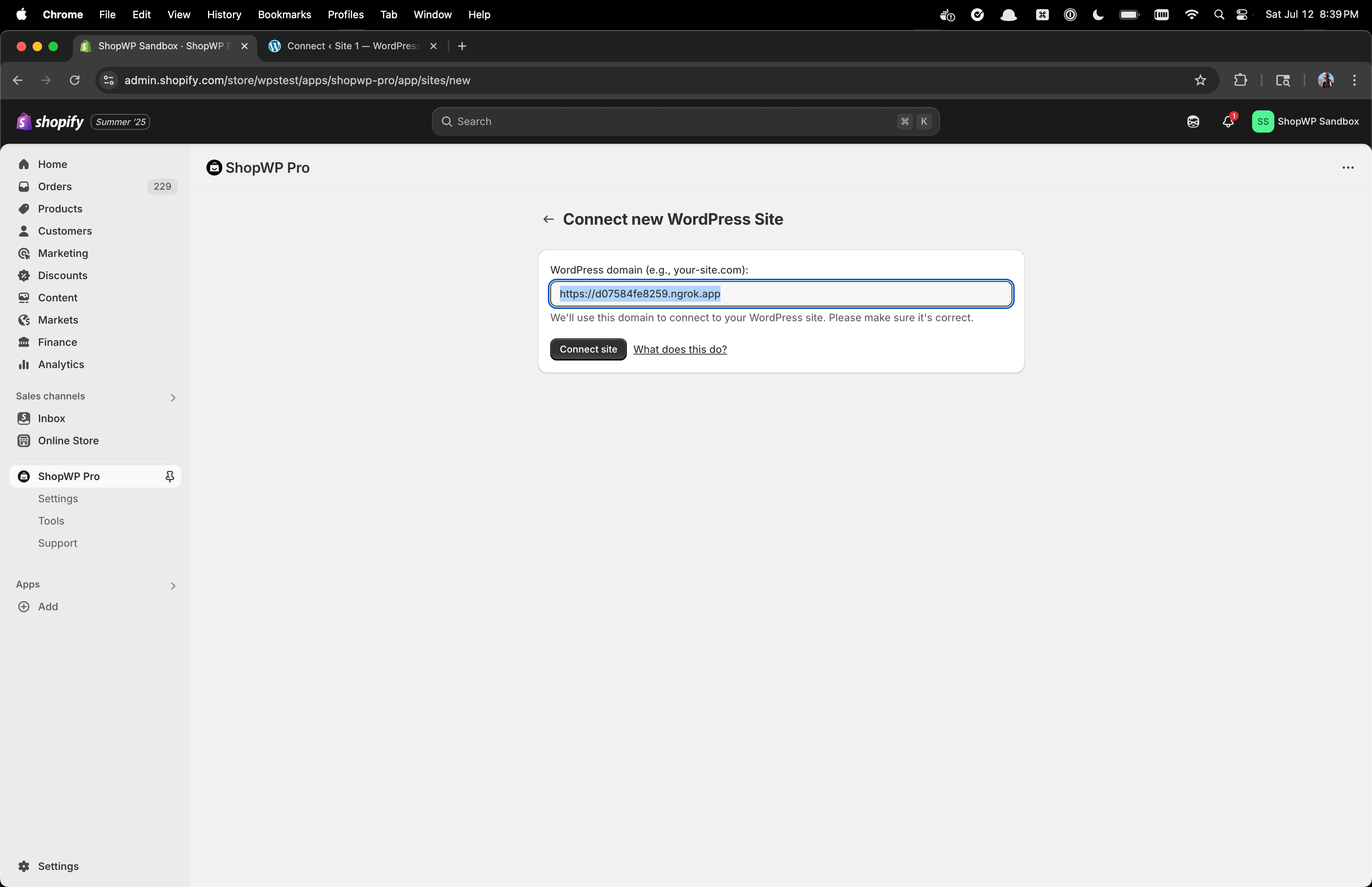Open ShopWP Pro Tools subitem

pos(51,521)
